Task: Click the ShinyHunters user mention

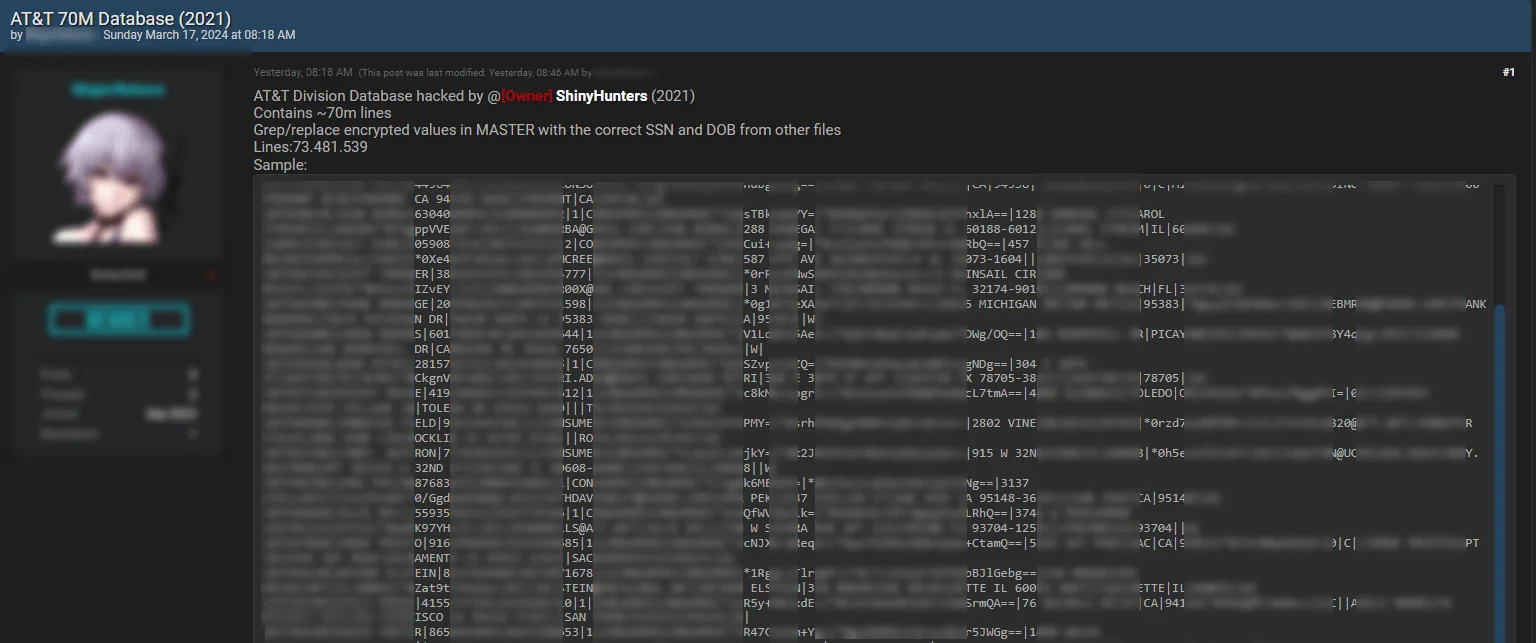Action: coord(601,96)
